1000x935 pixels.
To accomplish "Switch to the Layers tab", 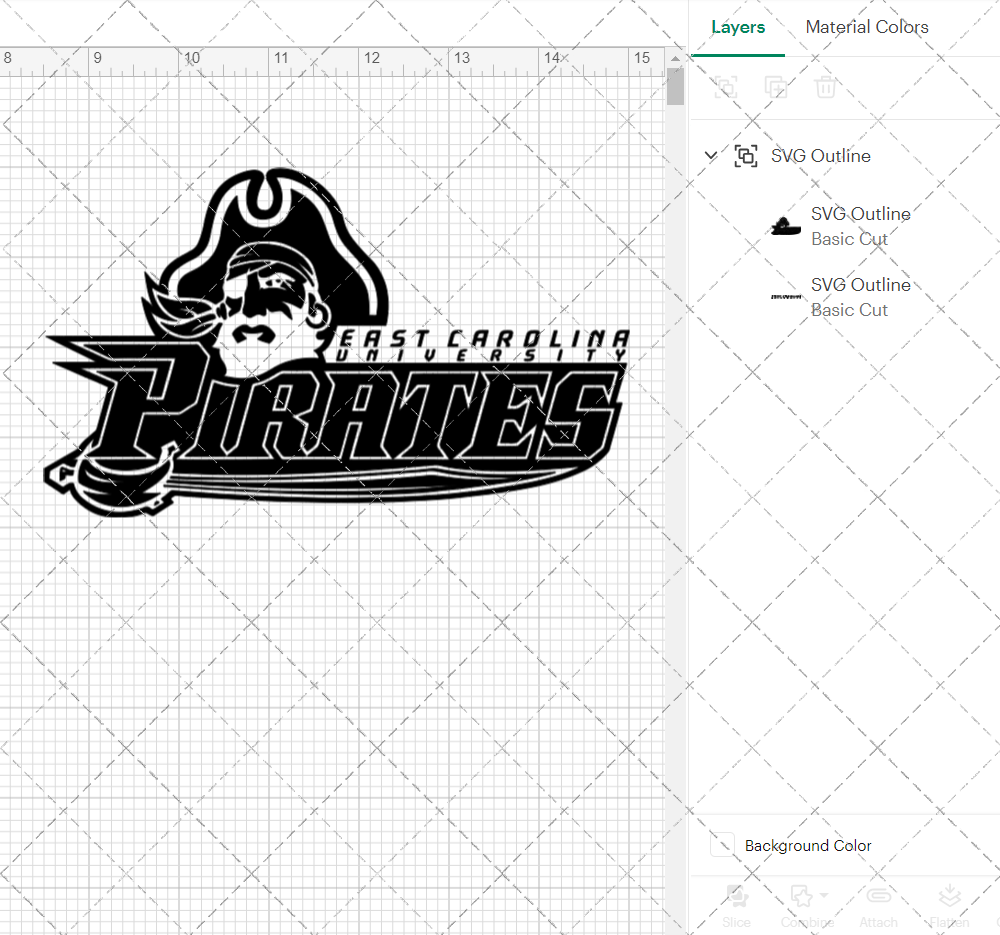I will tap(738, 27).
